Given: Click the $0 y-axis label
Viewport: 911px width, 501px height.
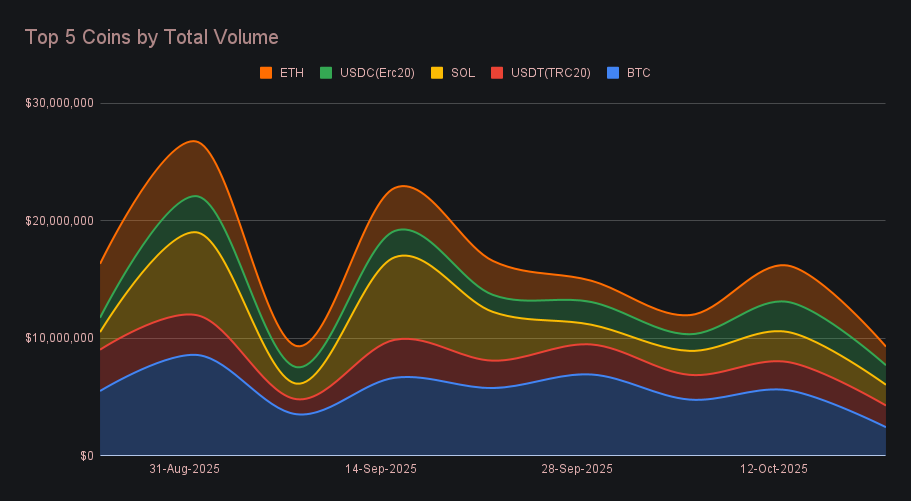Looking at the screenshot, I should [87, 456].
